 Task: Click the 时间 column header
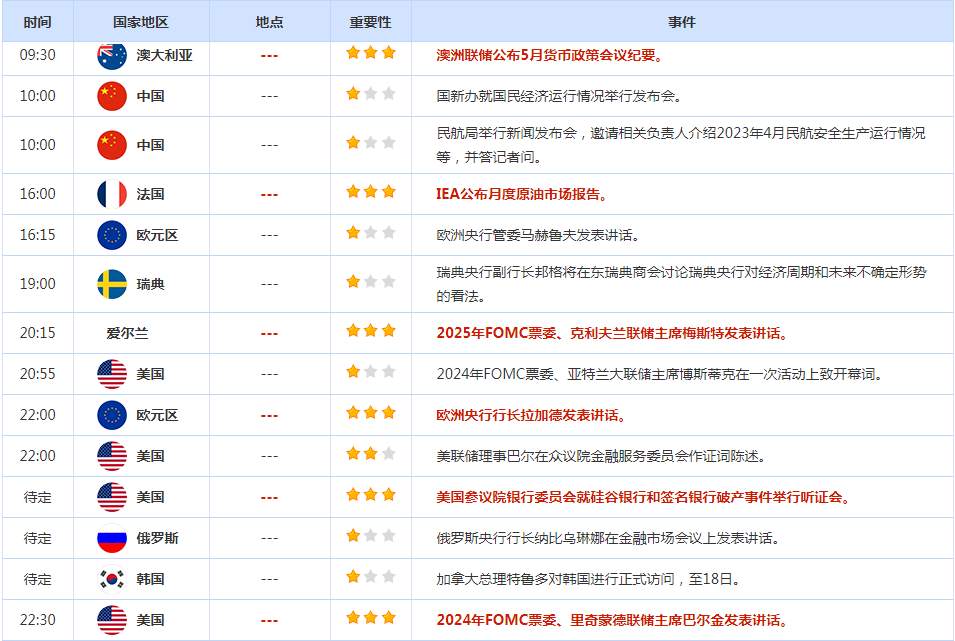37,22
